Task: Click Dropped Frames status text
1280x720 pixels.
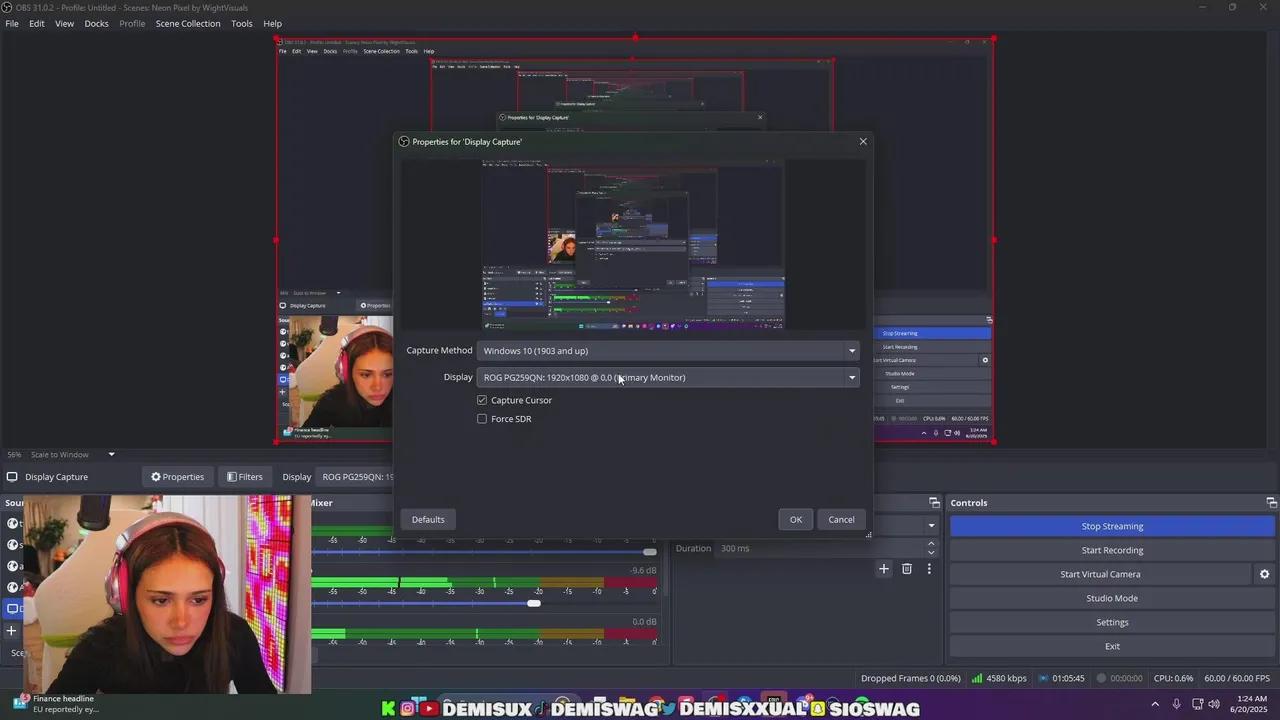Action: 910,678
